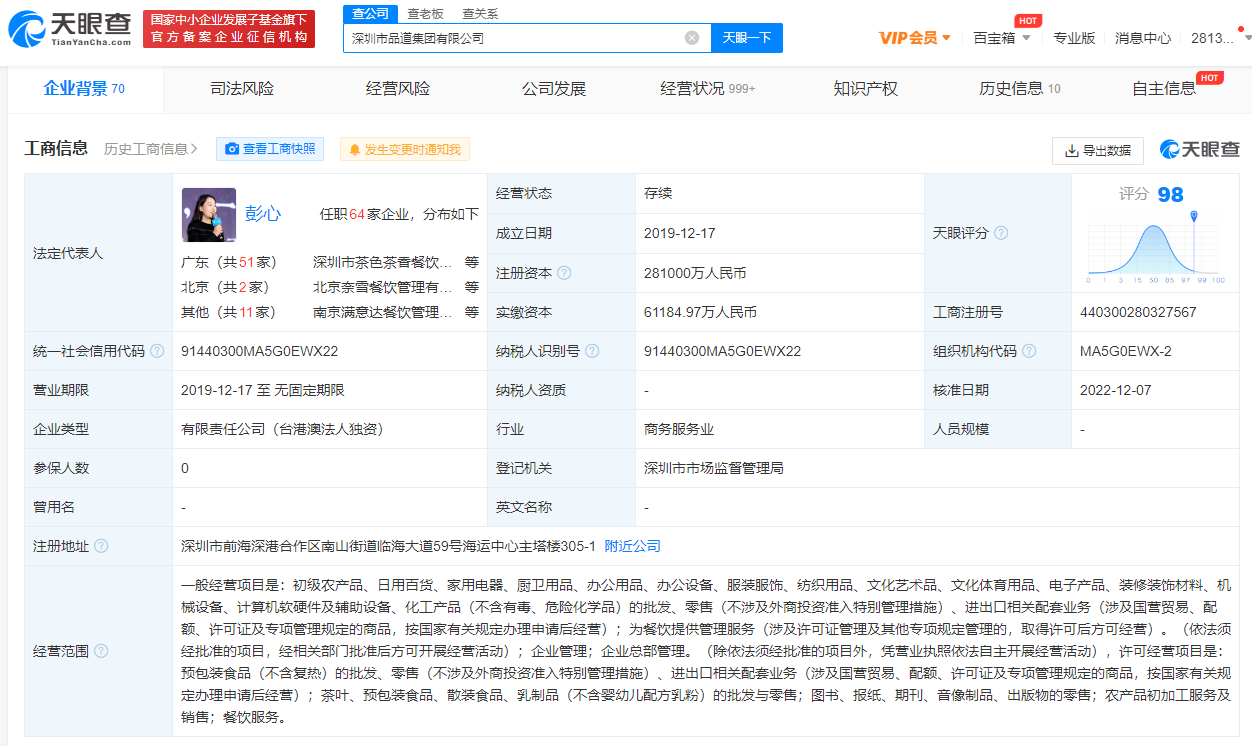Click the 天眼一下 search button

coord(746,37)
